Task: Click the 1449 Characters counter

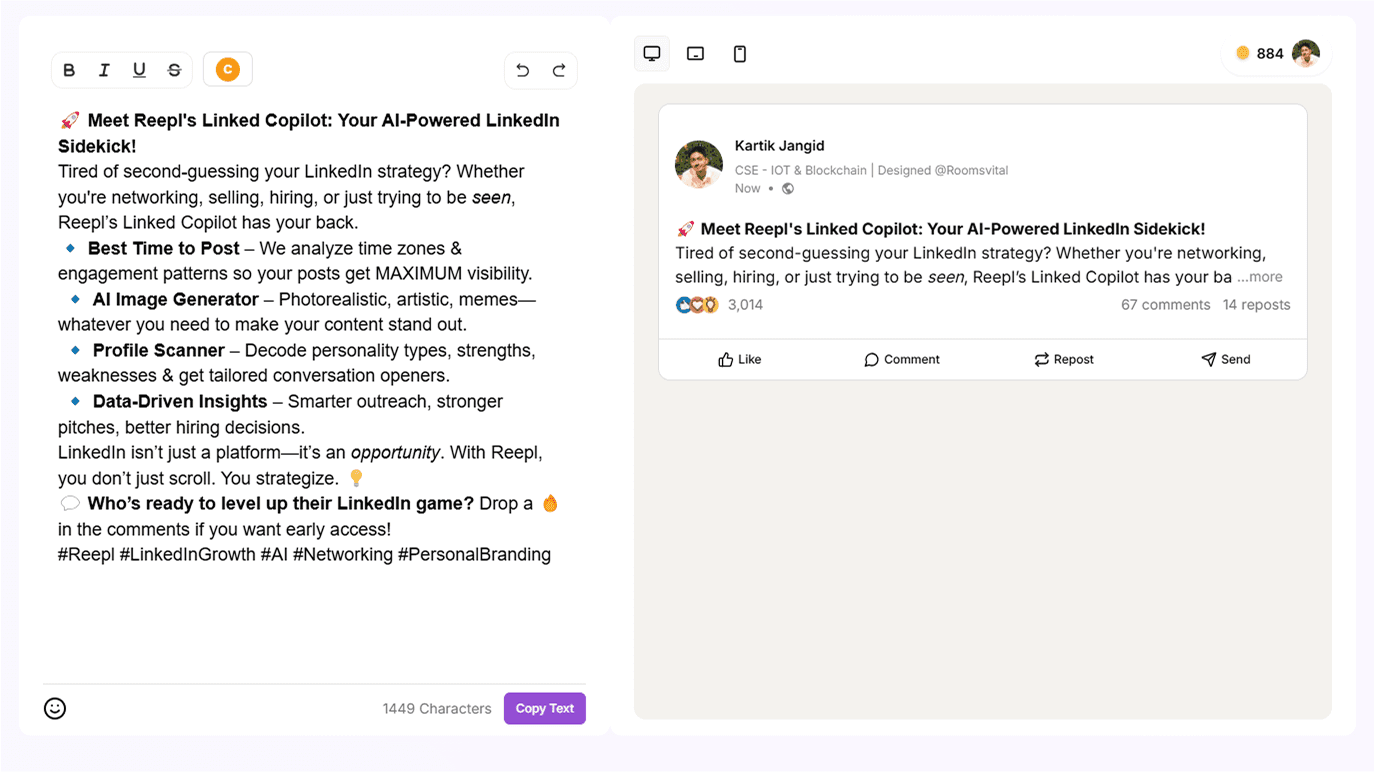Action: [x=437, y=709]
